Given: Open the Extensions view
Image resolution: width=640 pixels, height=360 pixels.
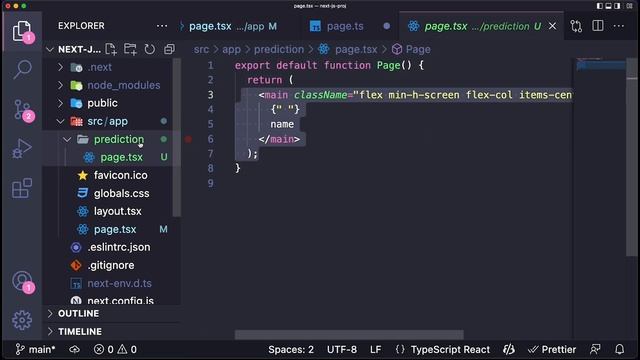Looking at the screenshot, I should click(x=22, y=188).
